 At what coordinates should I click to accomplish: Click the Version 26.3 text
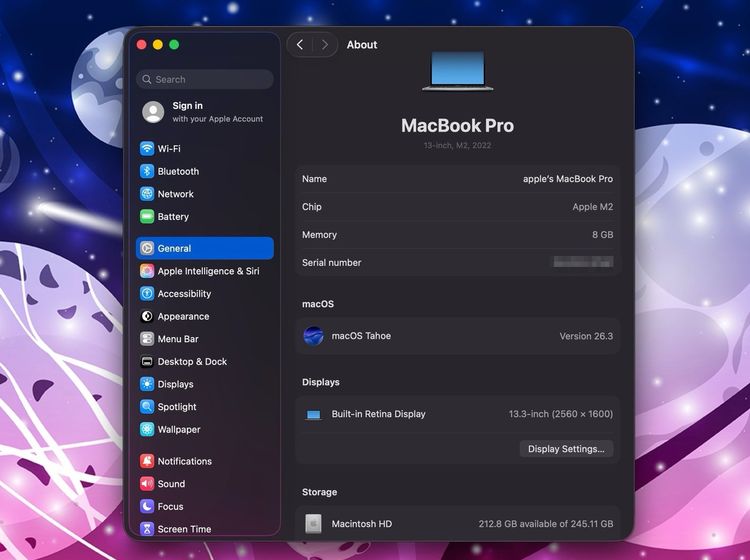click(x=586, y=336)
